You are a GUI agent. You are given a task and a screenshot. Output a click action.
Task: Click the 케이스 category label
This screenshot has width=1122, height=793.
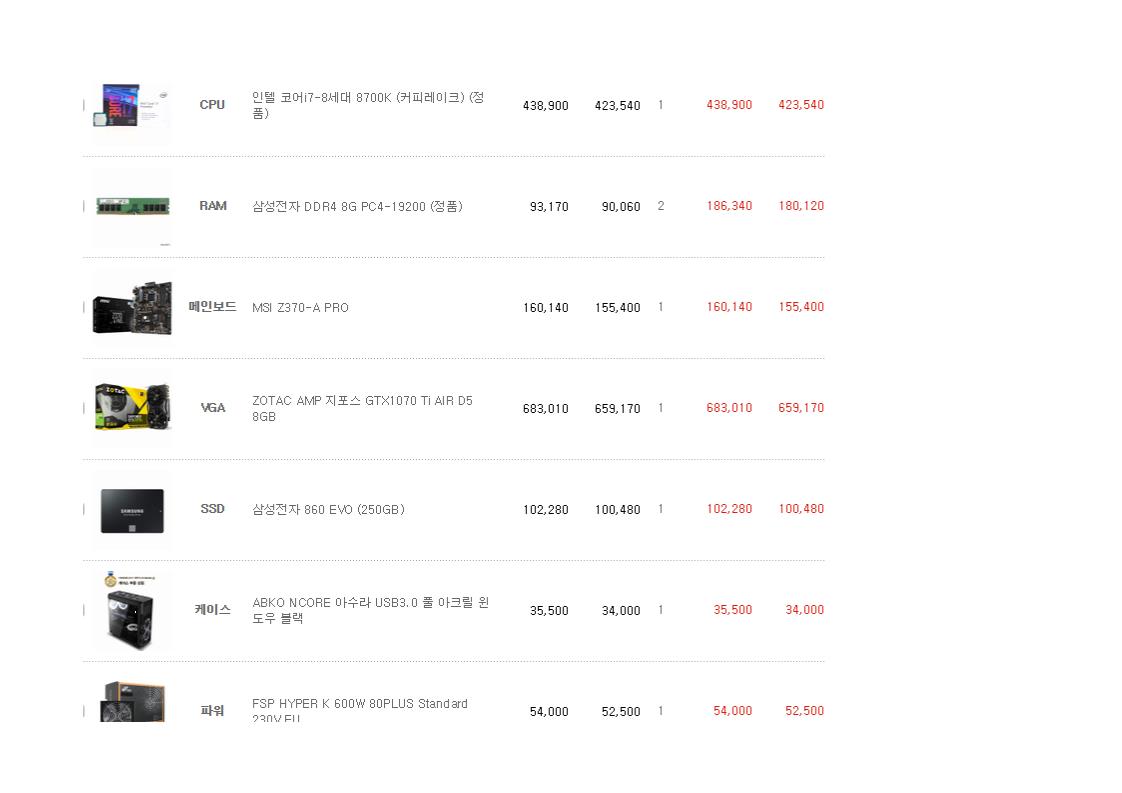212,610
